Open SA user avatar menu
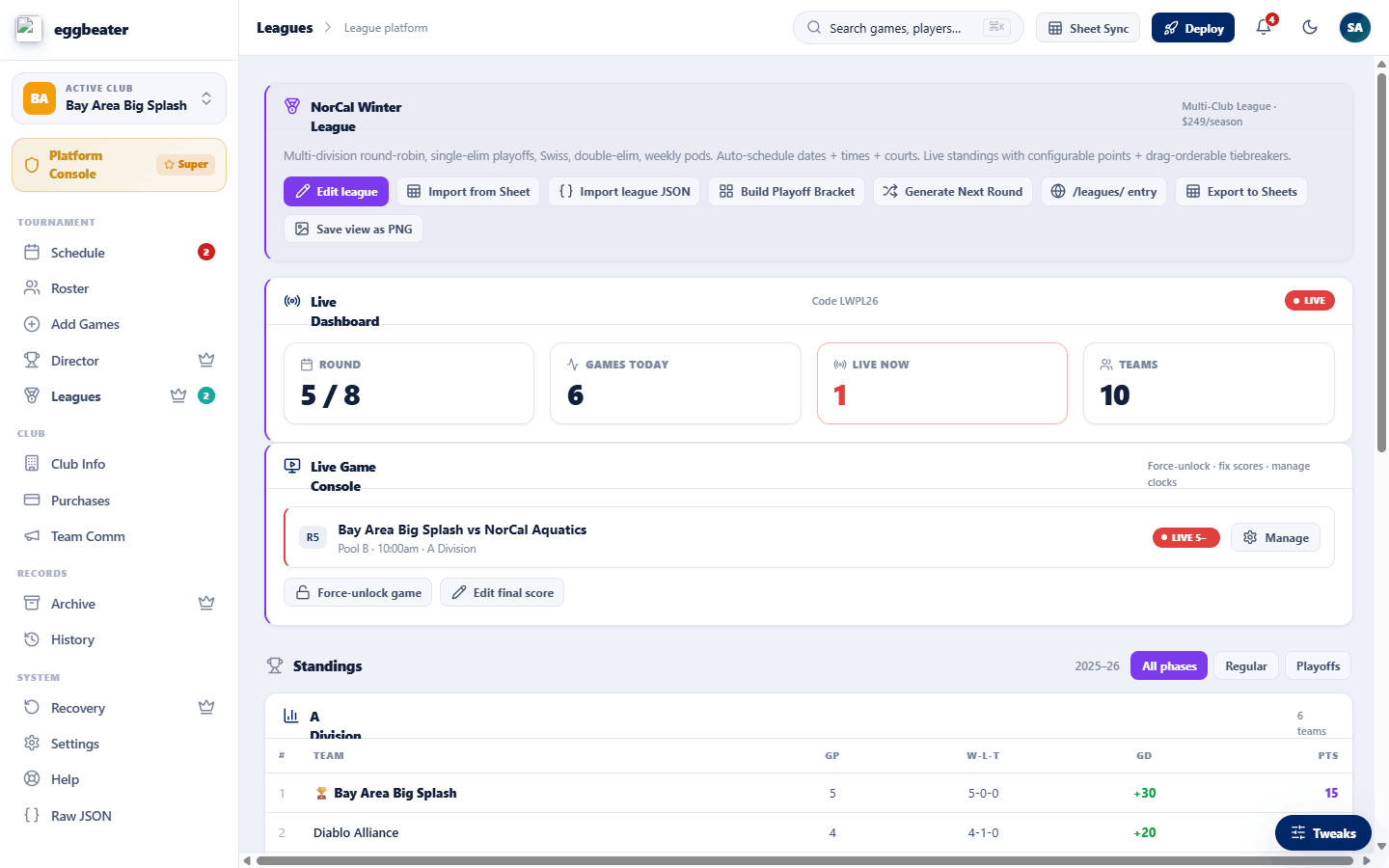1389x868 pixels. point(1355,28)
